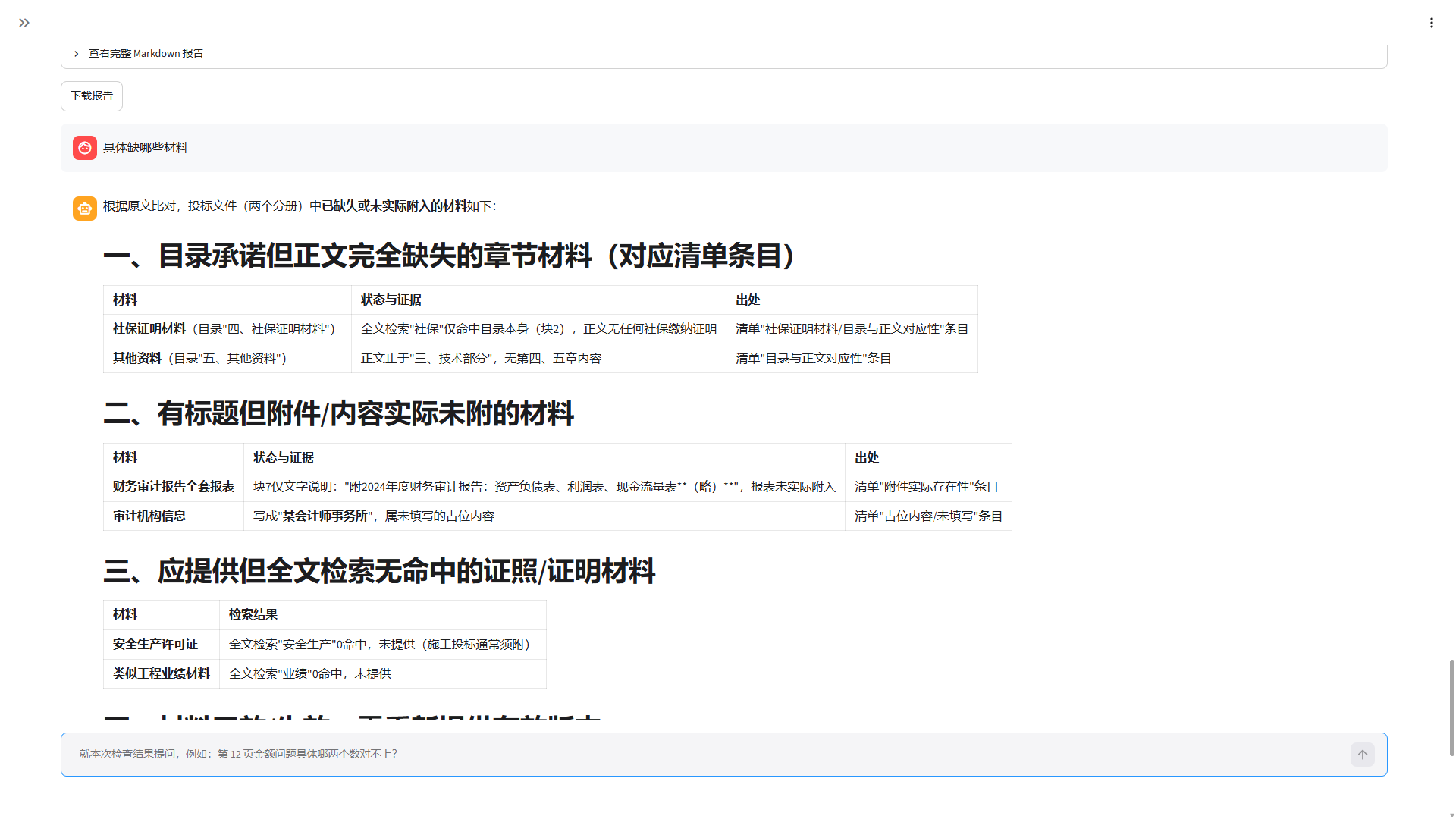Click the 审计机构信息 cell
1456x819 pixels.
pos(174,516)
